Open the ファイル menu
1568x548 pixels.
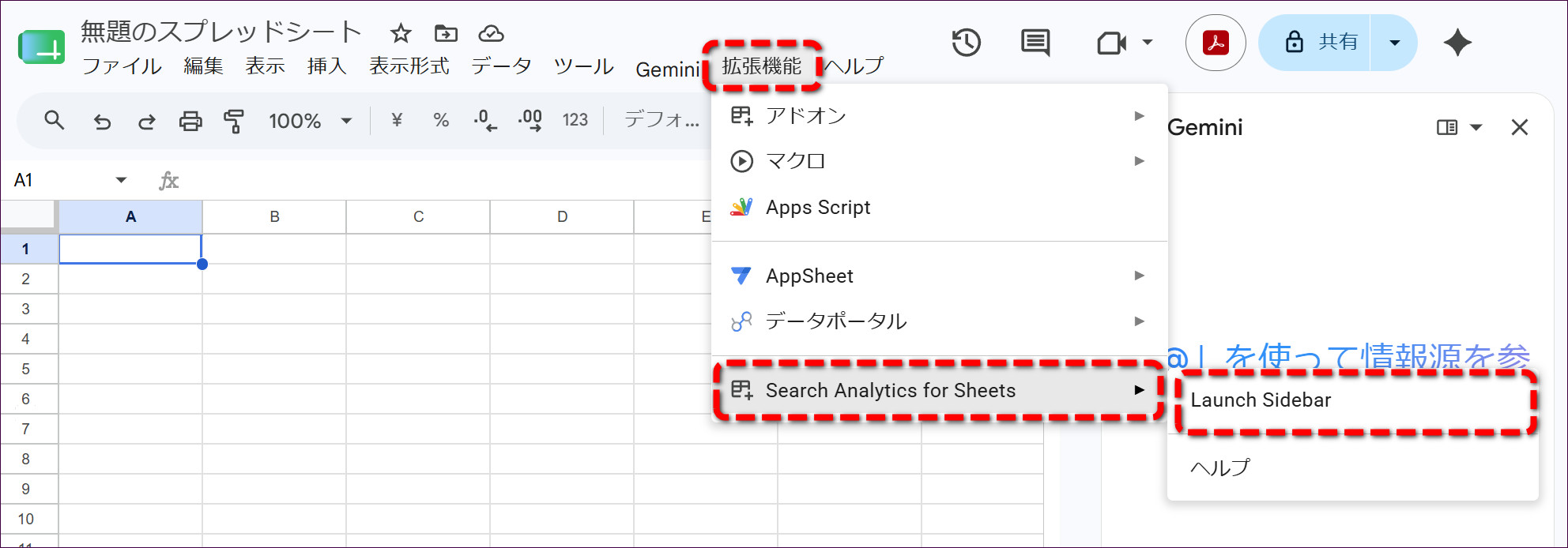tap(122, 66)
